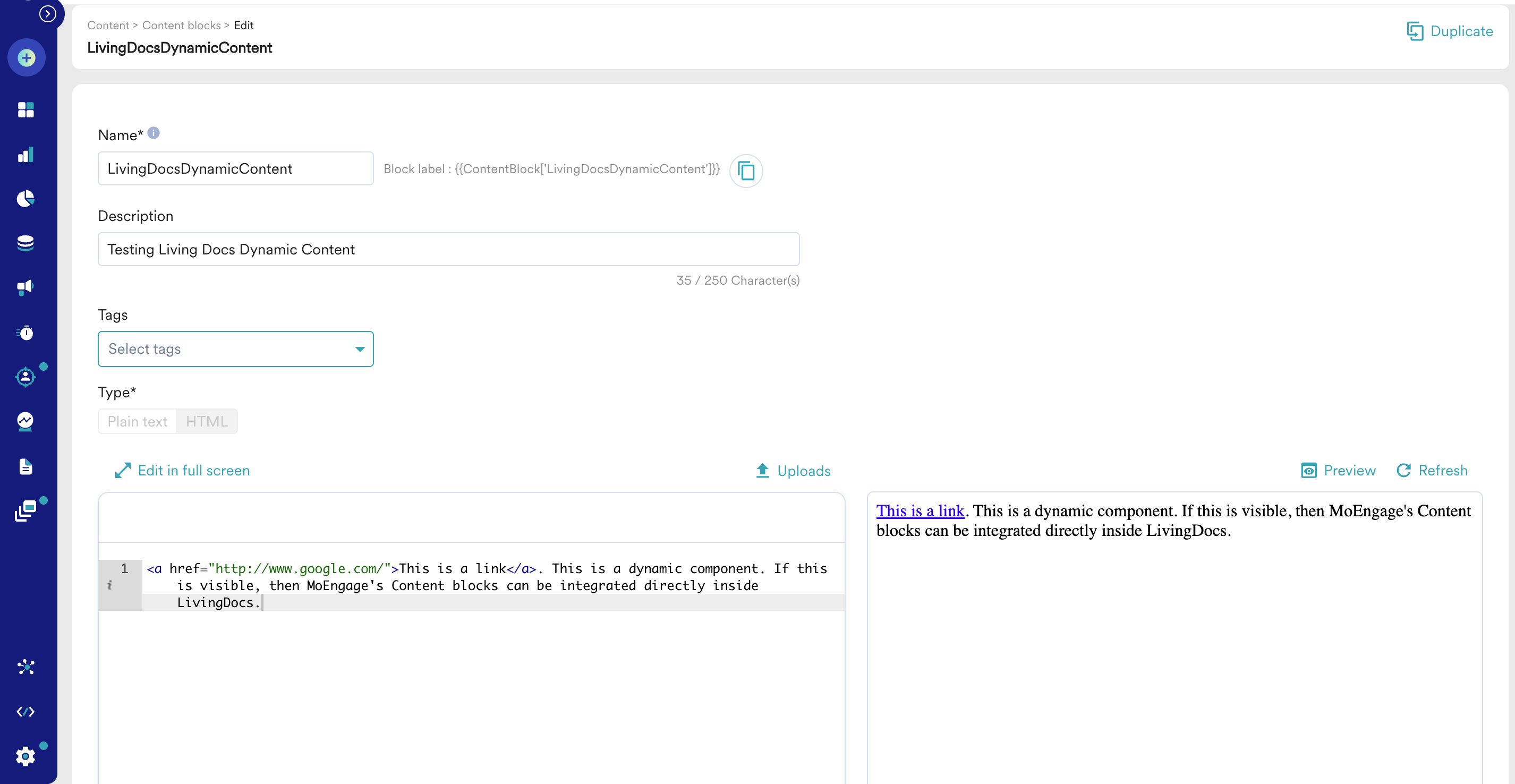Viewport: 1515px width, 784px height.
Task: Focus the Description input field
Action: 449,249
